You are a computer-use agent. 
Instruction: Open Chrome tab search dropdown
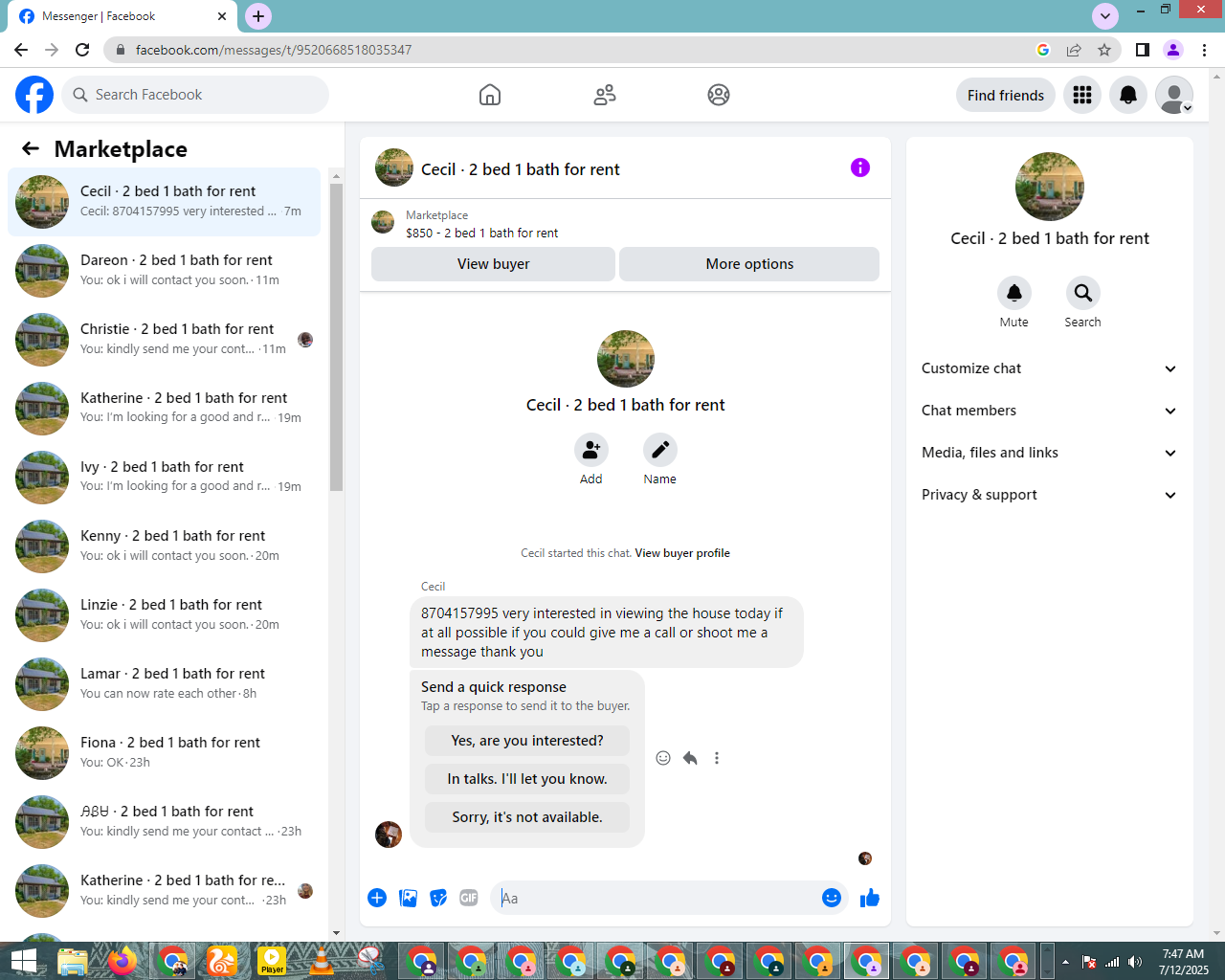click(x=1105, y=16)
